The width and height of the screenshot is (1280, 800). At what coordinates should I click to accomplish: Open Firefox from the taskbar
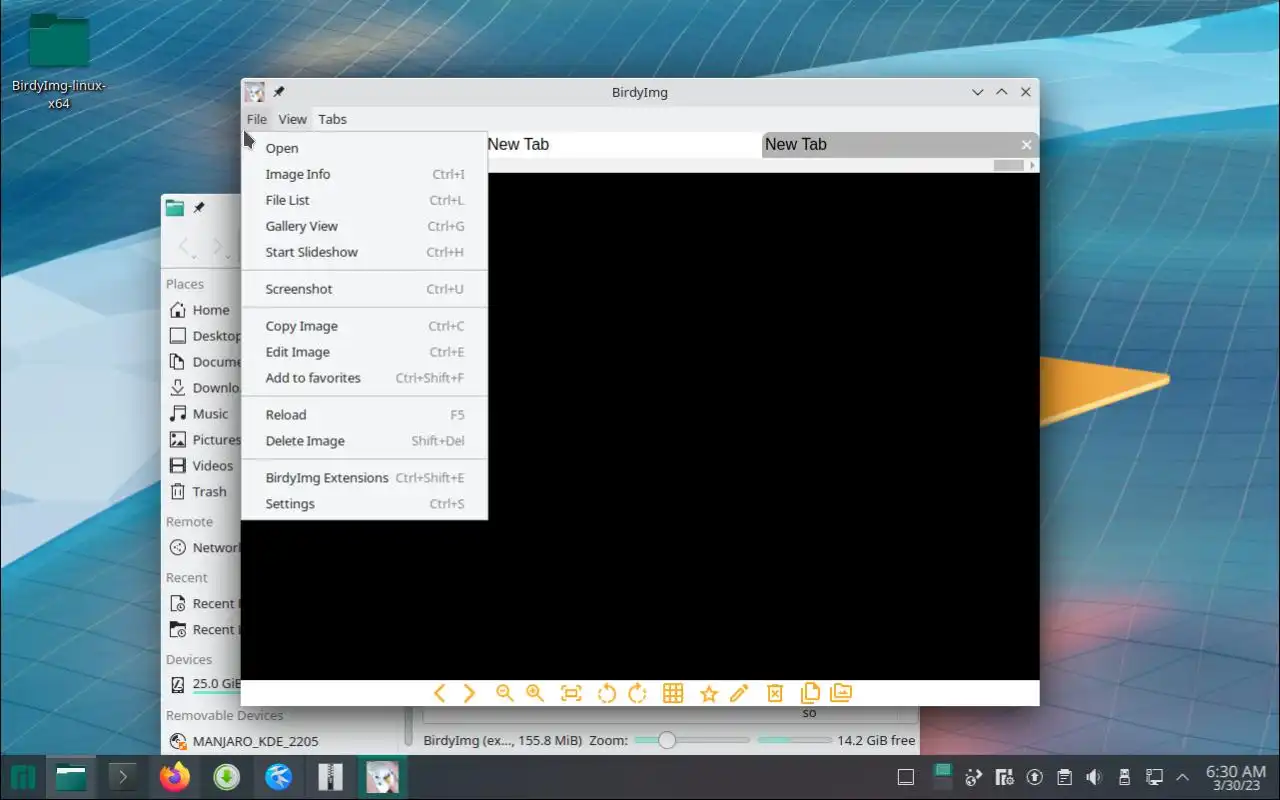point(174,777)
